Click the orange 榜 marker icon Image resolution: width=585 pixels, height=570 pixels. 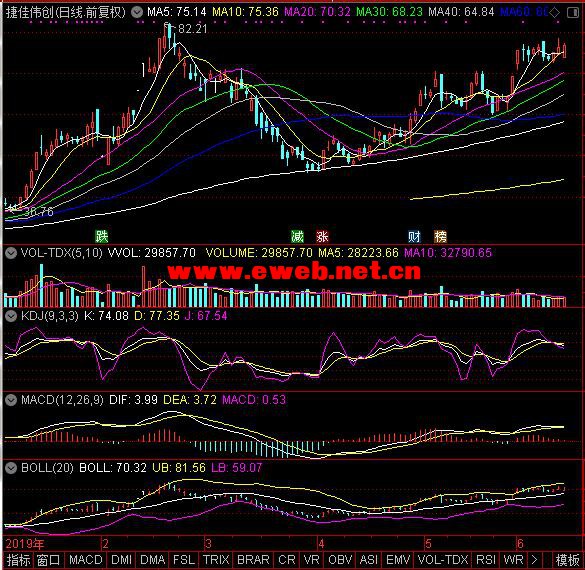(440, 236)
